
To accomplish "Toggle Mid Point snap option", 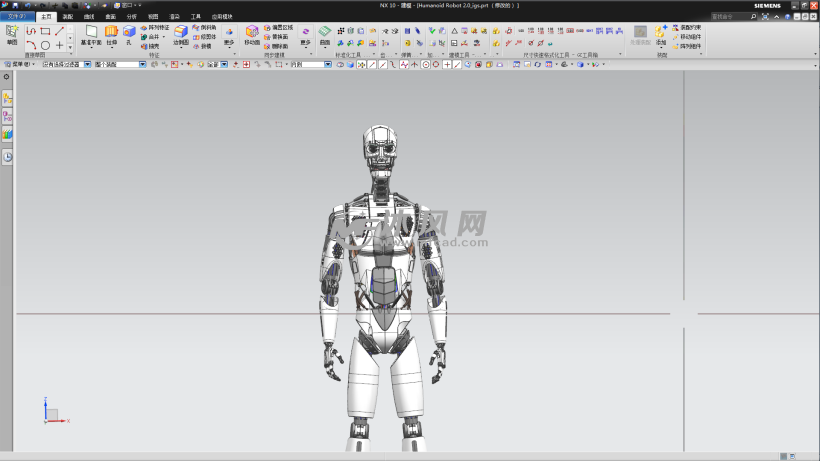I will pyautogui.click(x=383, y=65).
